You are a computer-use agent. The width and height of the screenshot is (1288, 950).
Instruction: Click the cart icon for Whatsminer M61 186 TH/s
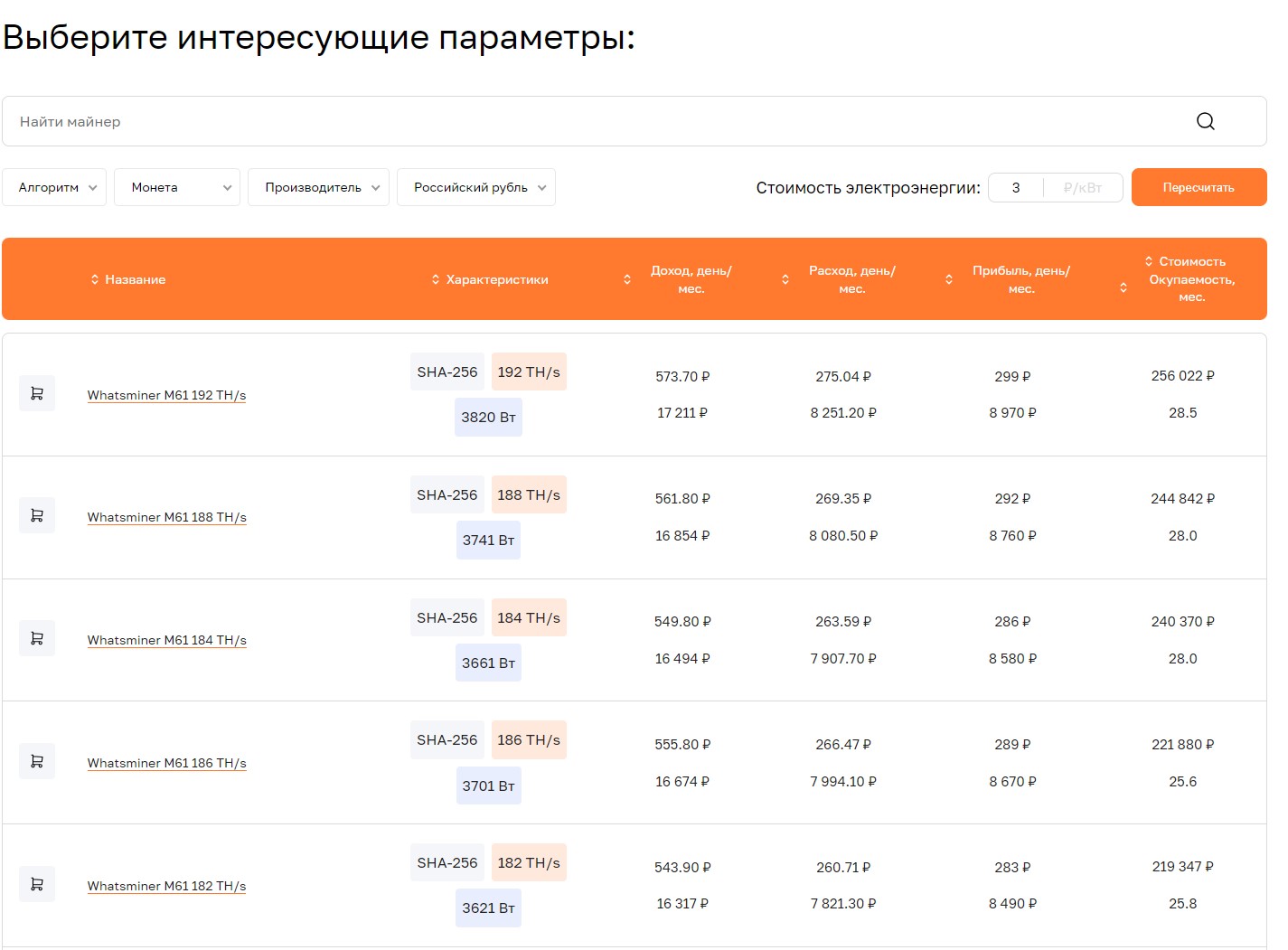pyautogui.click(x=37, y=761)
